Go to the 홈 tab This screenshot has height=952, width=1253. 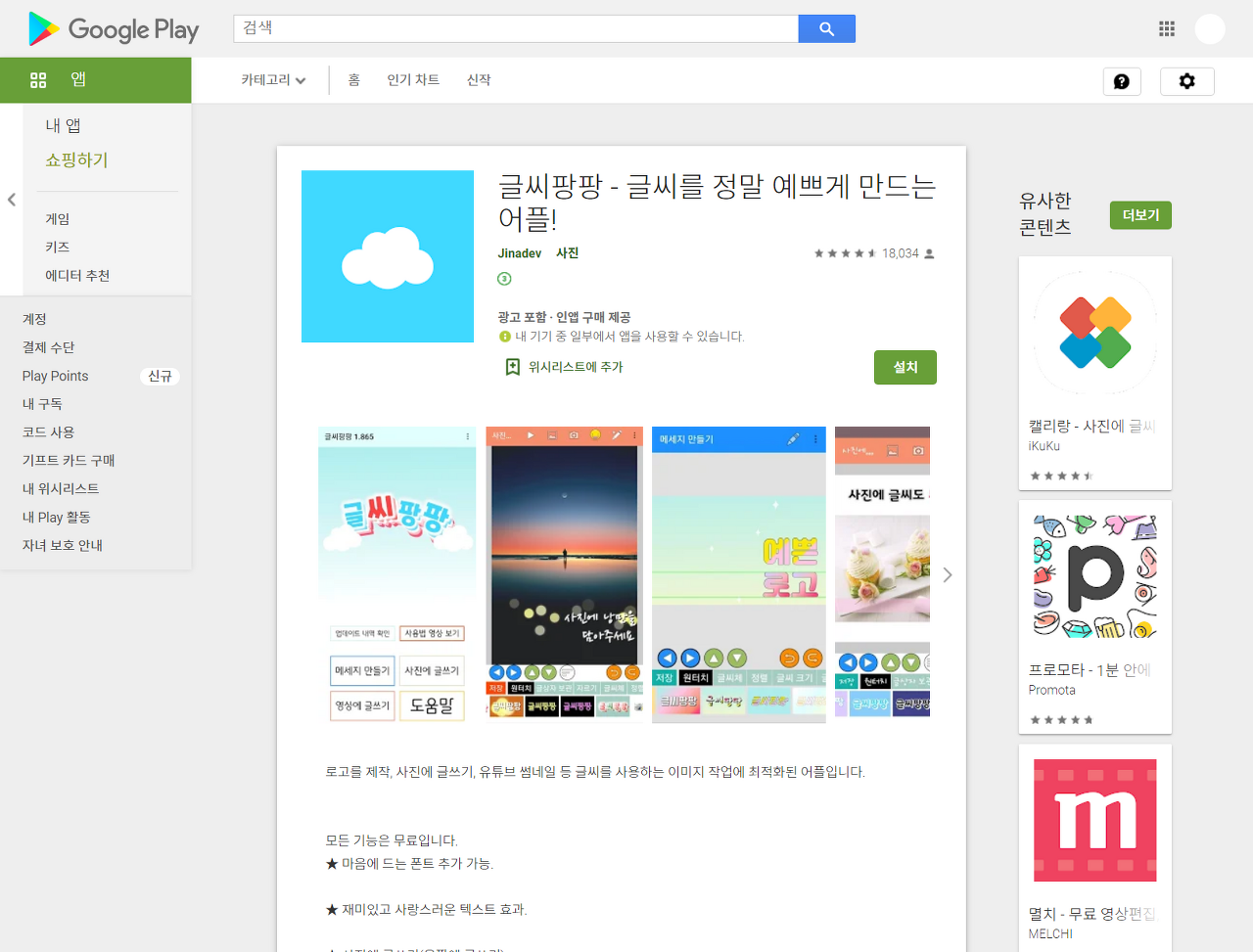(354, 80)
